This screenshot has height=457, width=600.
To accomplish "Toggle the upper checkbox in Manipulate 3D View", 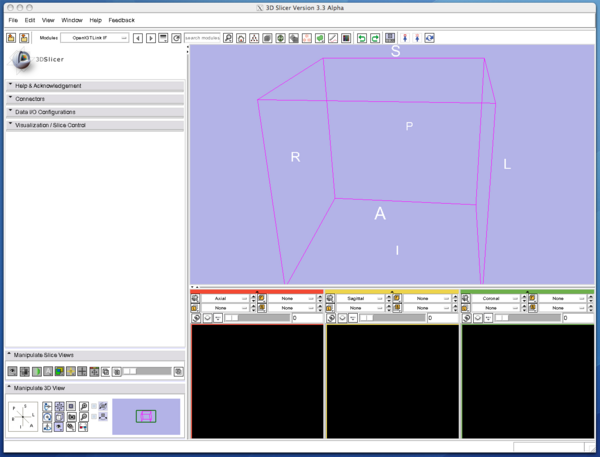I will 95,405.
